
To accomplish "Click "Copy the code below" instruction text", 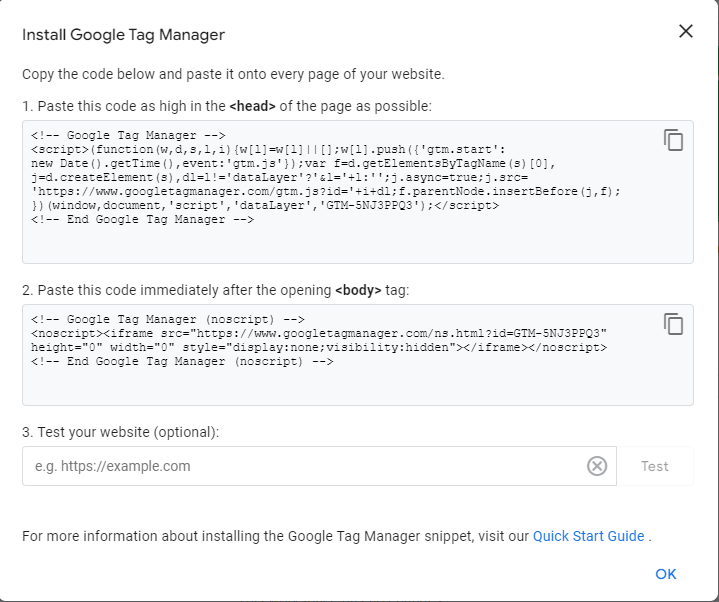I will click(233, 74).
